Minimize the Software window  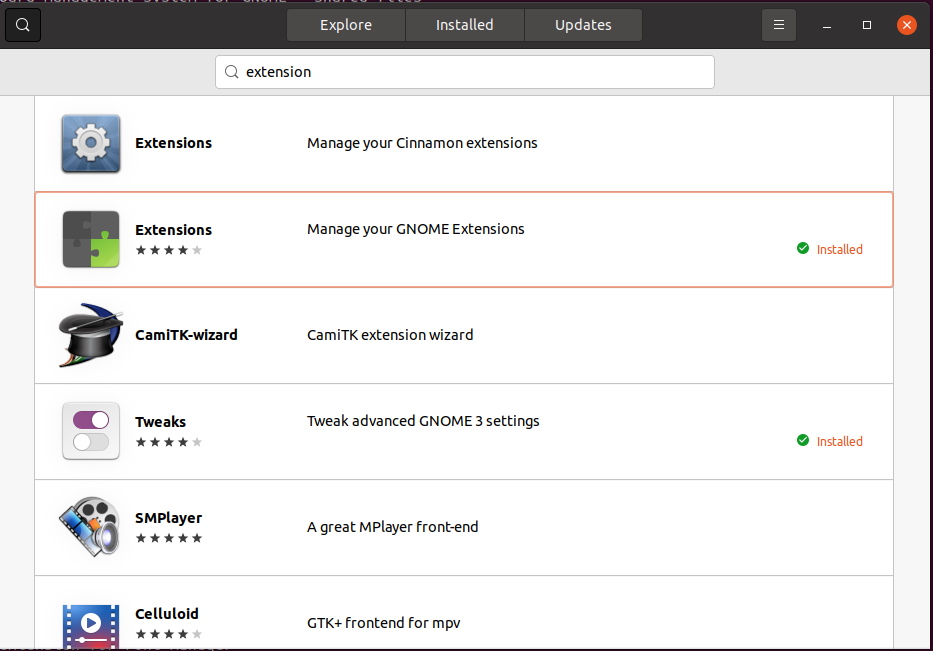click(826, 25)
